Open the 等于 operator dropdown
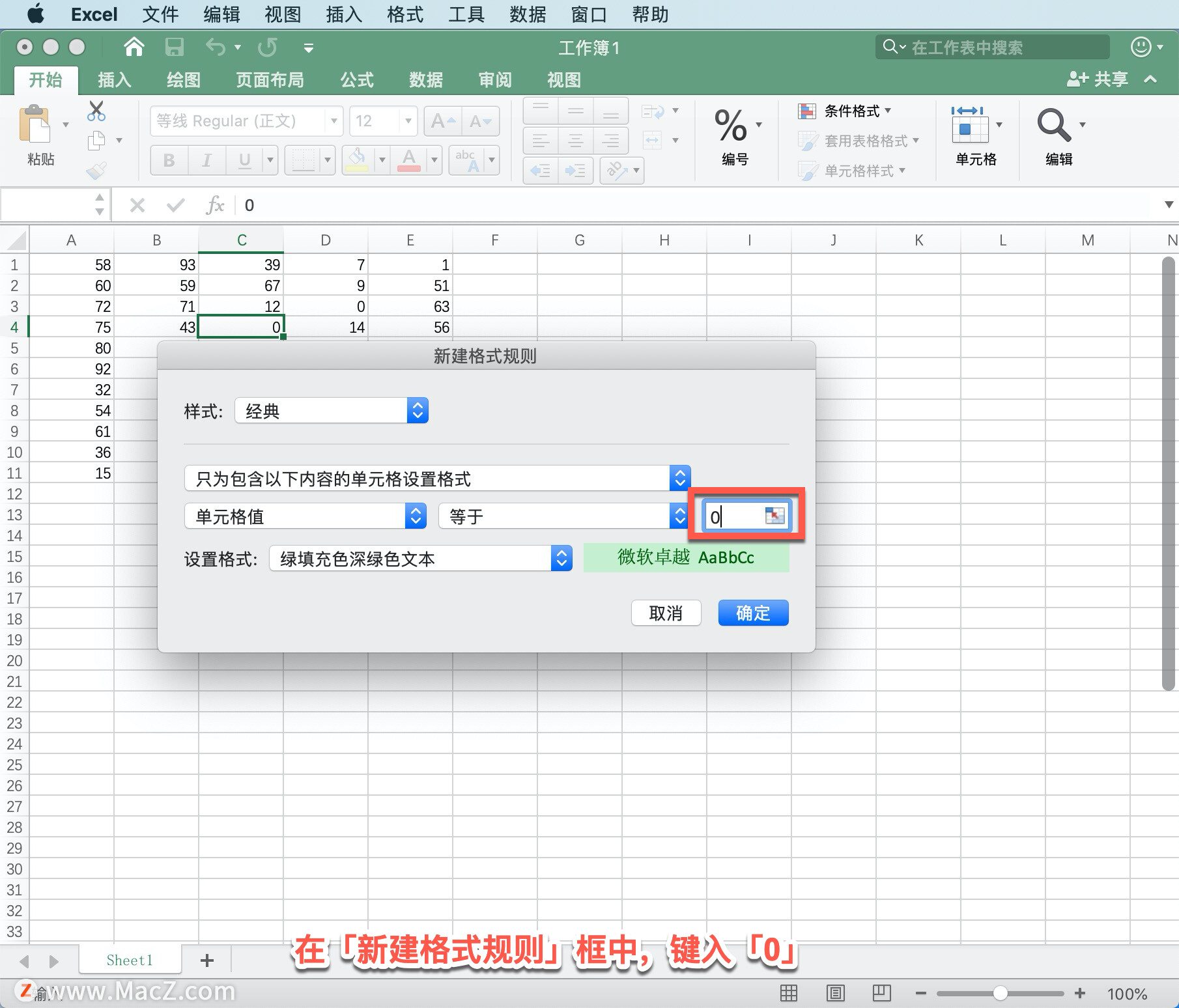Image resolution: width=1179 pixels, height=1008 pixels. pyautogui.click(x=563, y=516)
